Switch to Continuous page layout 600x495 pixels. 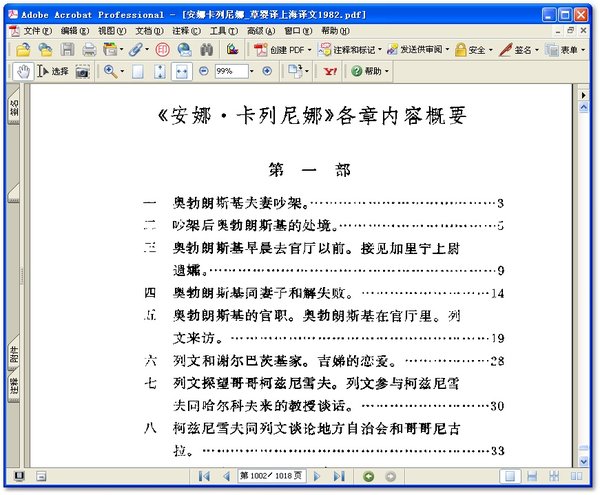pyautogui.click(x=532, y=476)
